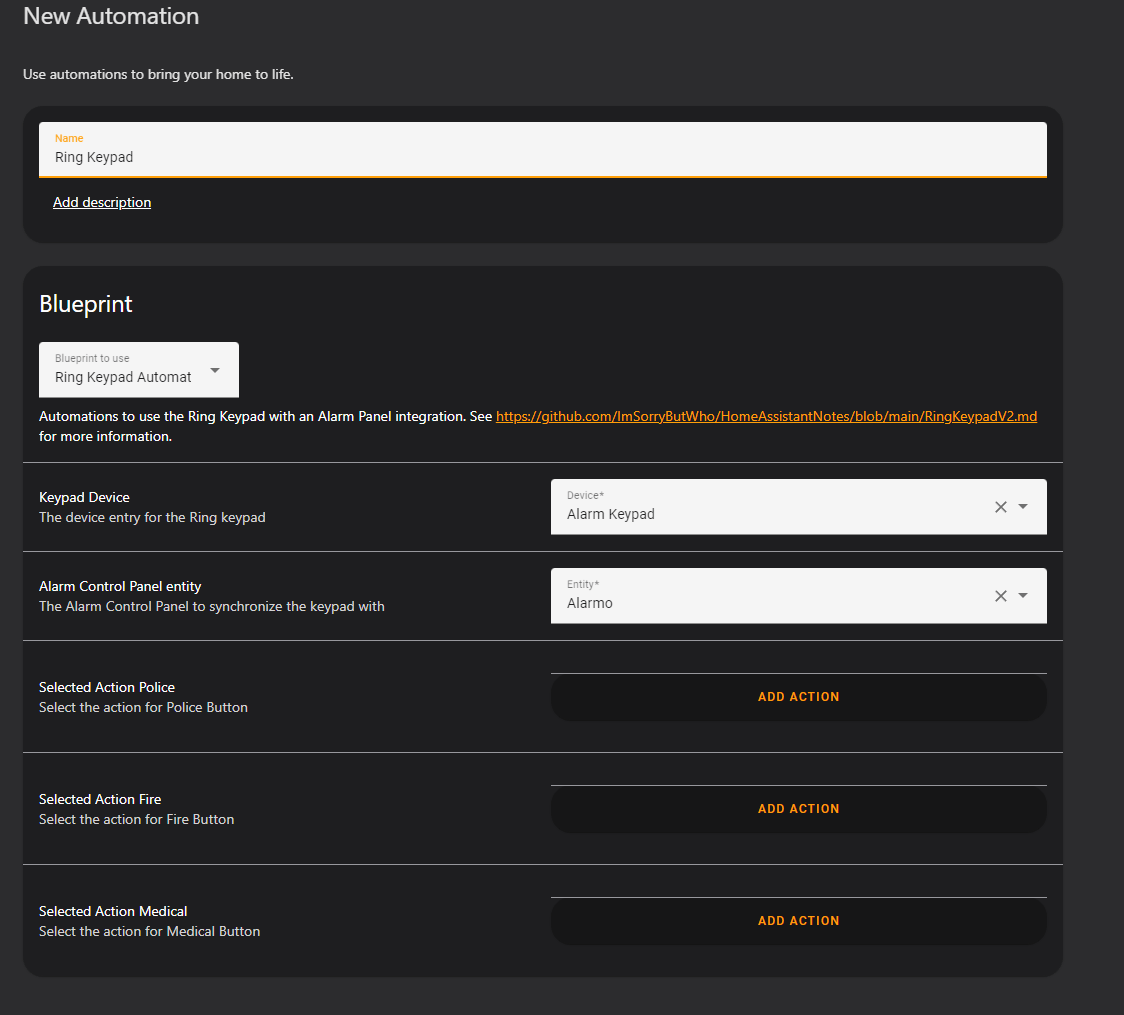The width and height of the screenshot is (1124, 1015).
Task: Clear the Alarmo entity selection
Action: coord(1000,596)
